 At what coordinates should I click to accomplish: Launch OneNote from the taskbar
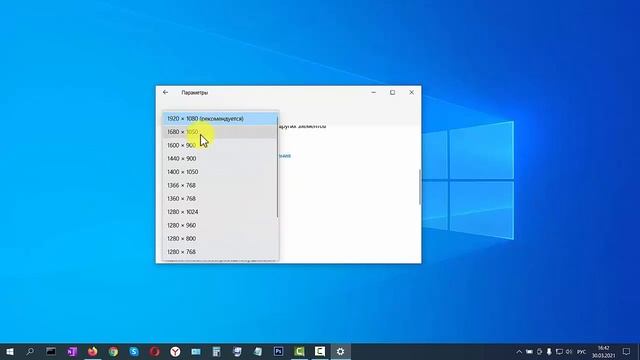tap(72, 351)
